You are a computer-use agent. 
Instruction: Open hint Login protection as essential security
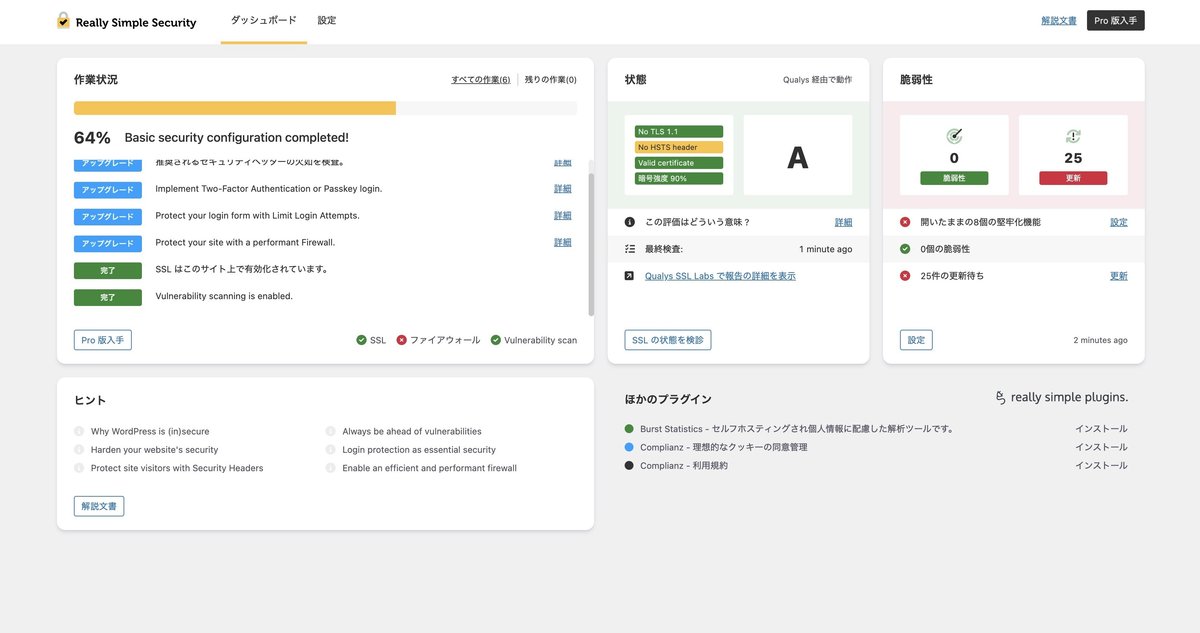[419, 450]
